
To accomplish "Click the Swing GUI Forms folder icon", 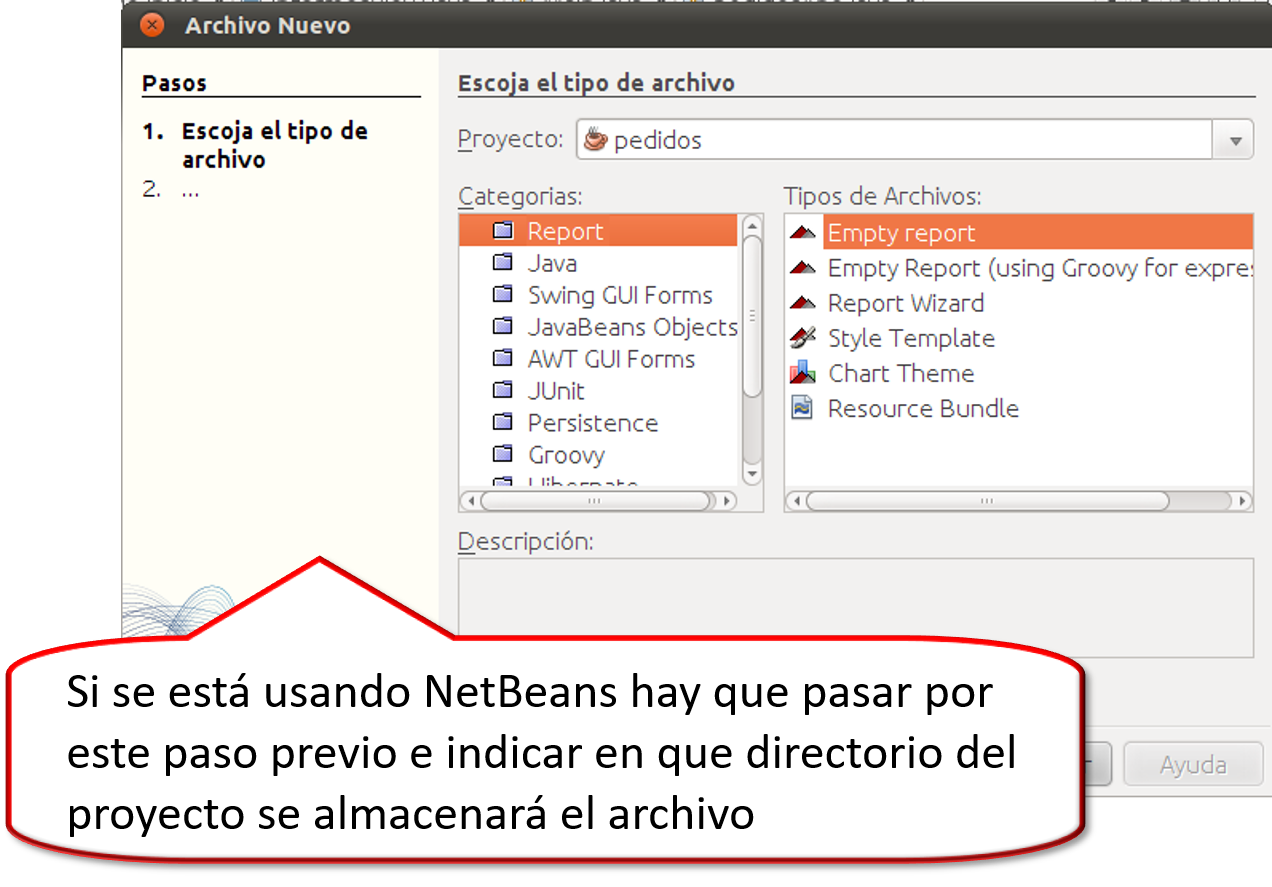I will tap(503, 295).
